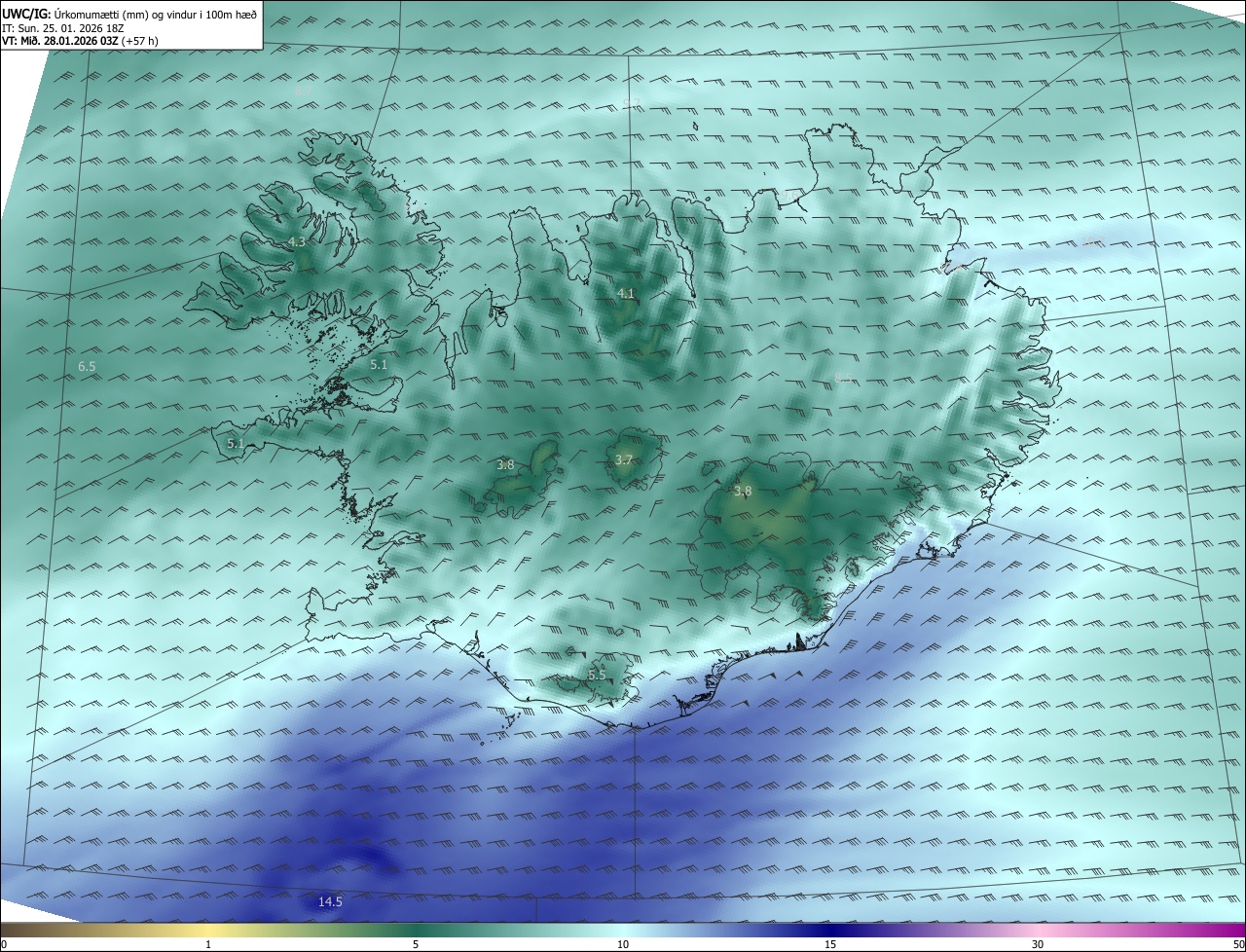
Task: Click the 3.8 value on Langjökull glacier
Action: [x=505, y=465]
